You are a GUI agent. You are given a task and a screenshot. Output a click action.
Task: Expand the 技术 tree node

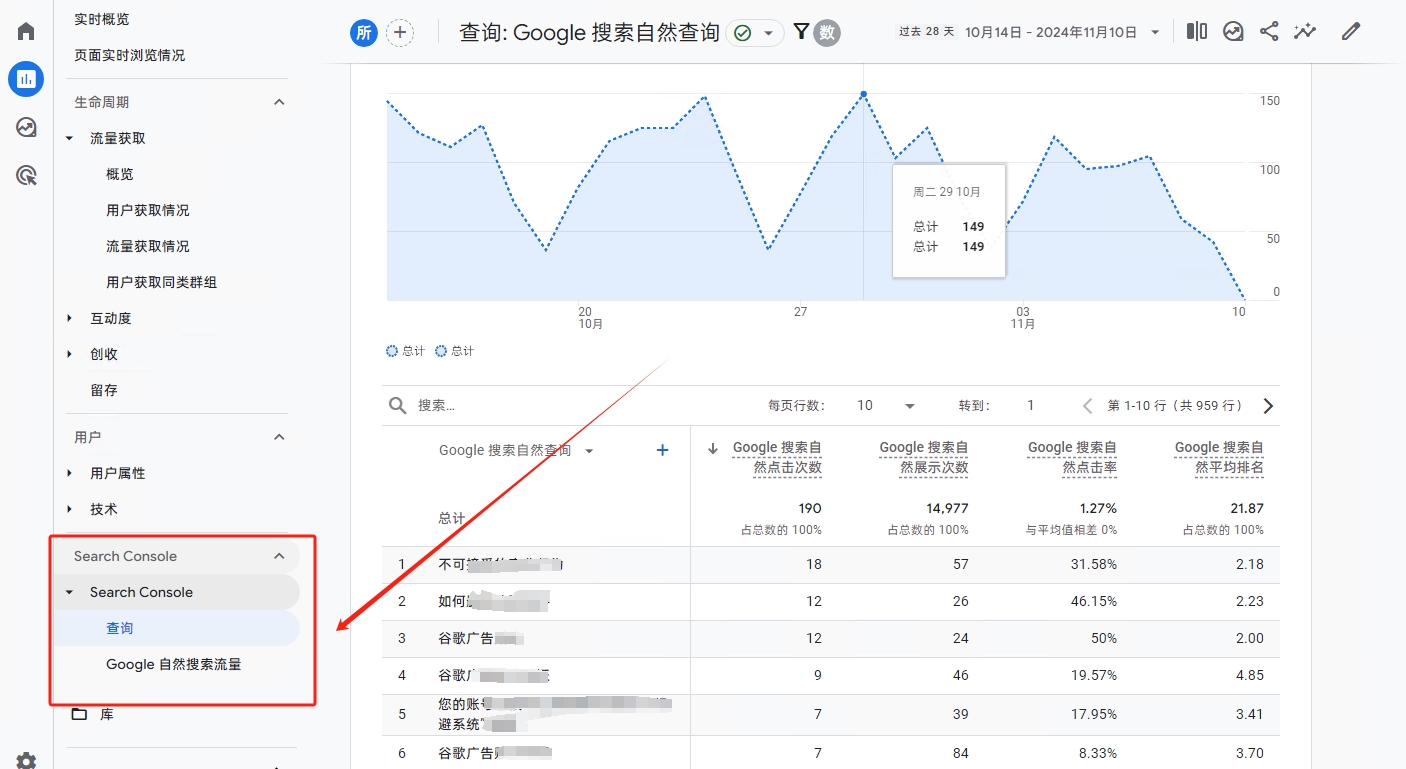[69, 509]
